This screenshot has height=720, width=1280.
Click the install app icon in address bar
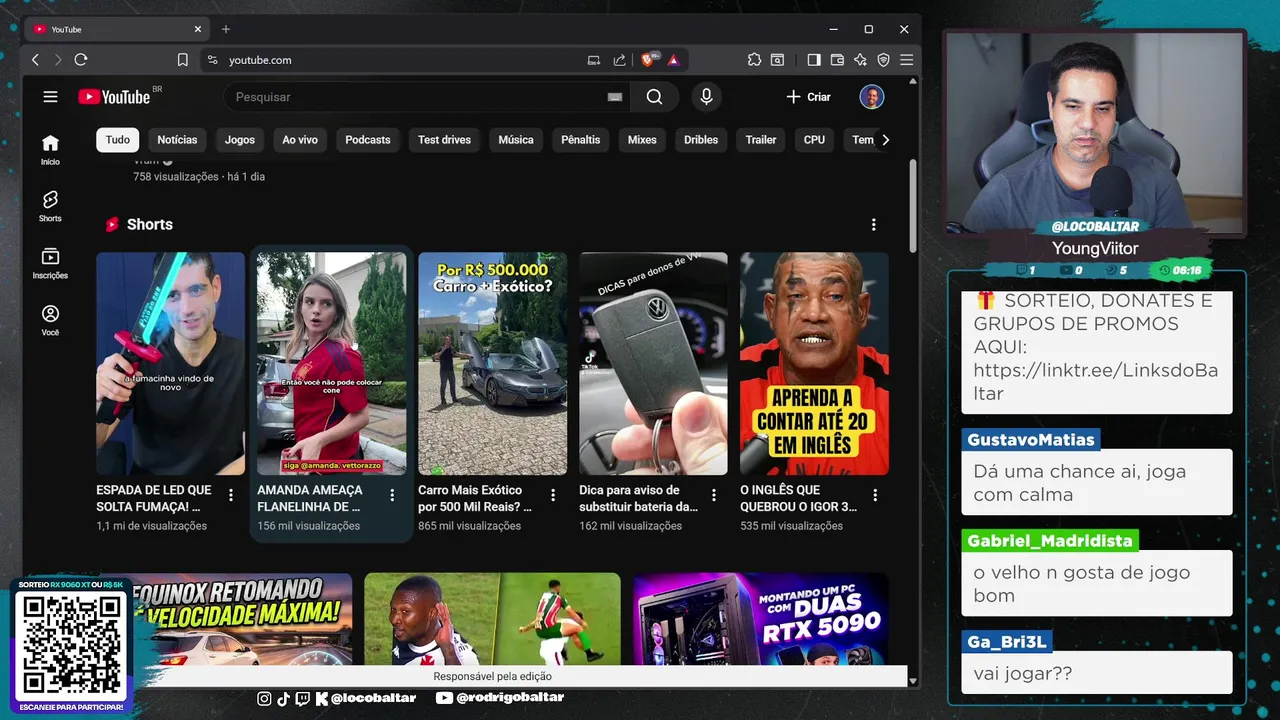[593, 60]
